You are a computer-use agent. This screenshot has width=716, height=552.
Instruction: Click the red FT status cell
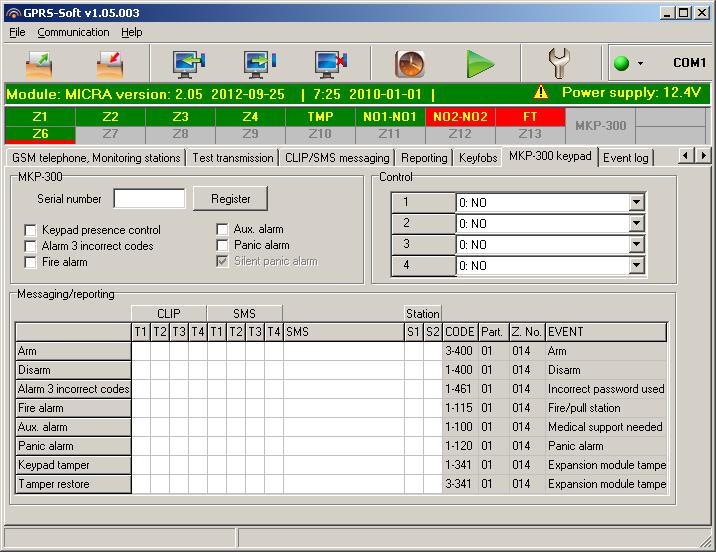coord(530,117)
